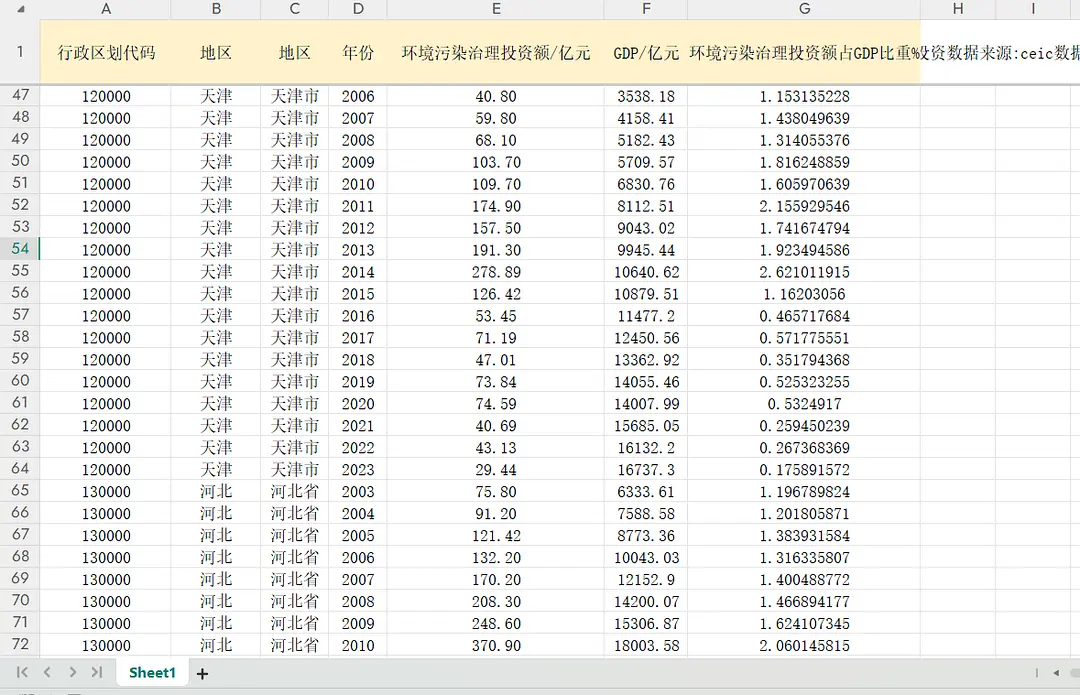Viewport: 1080px width, 695px height.
Task: Select cell with ratio 2.155929546
Action: pyautogui.click(x=804, y=206)
